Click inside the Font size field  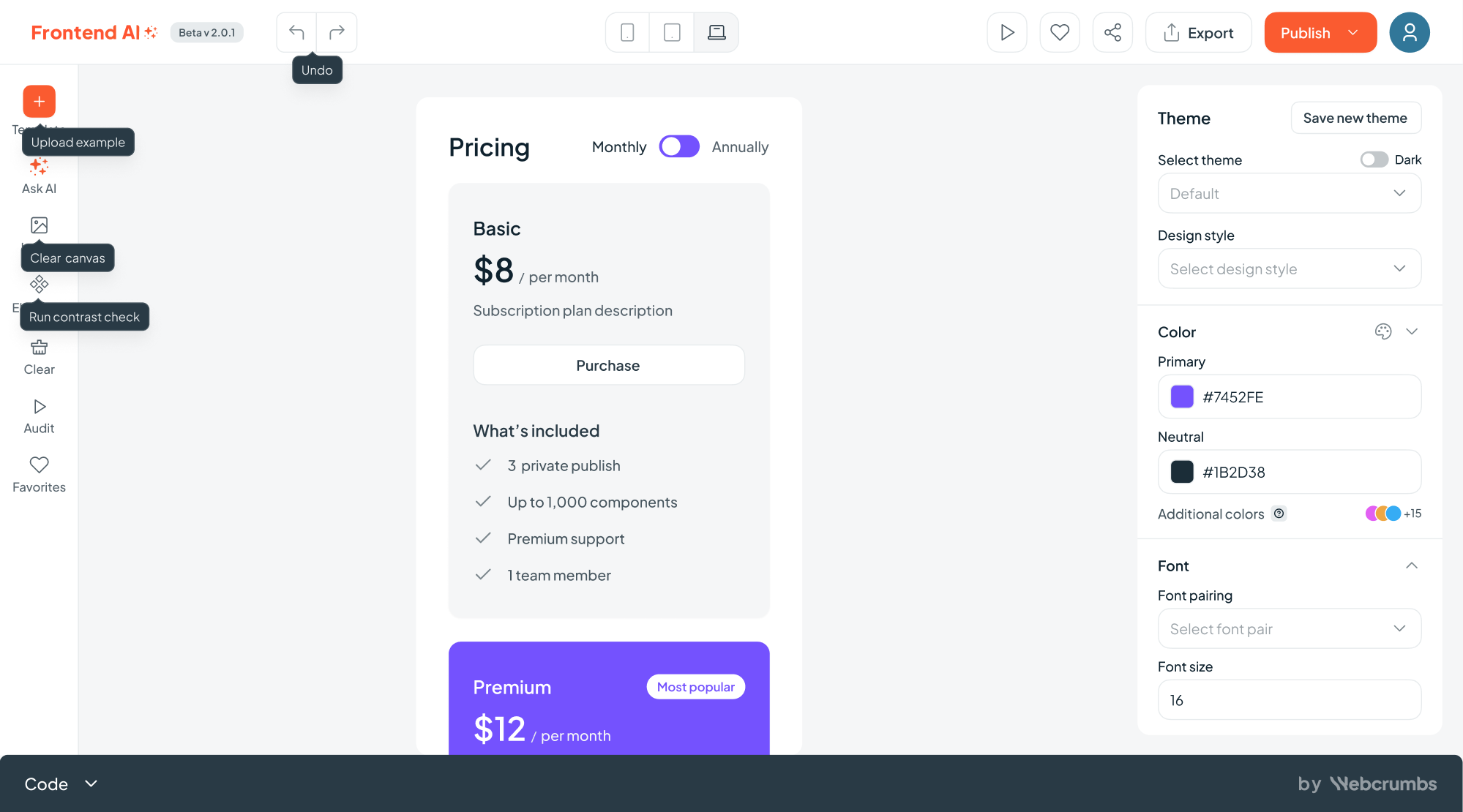click(x=1289, y=699)
